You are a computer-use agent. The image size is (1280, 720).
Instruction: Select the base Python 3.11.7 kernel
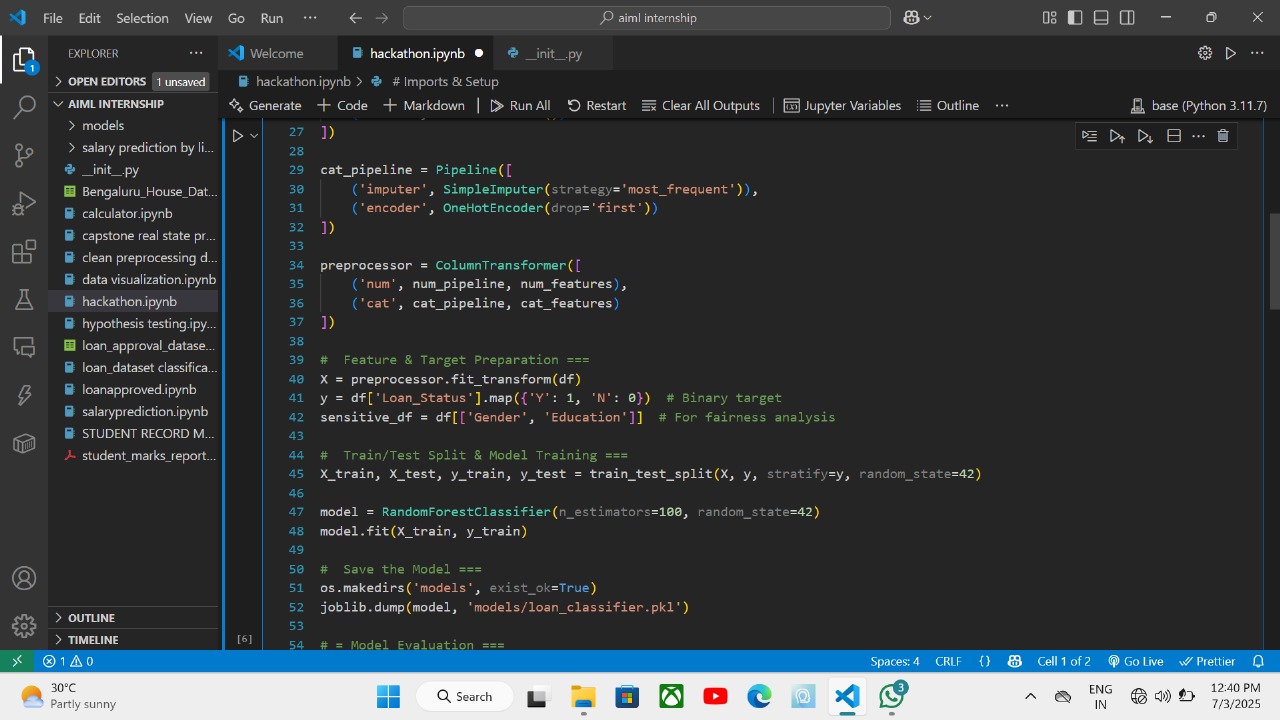[x=1198, y=105]
